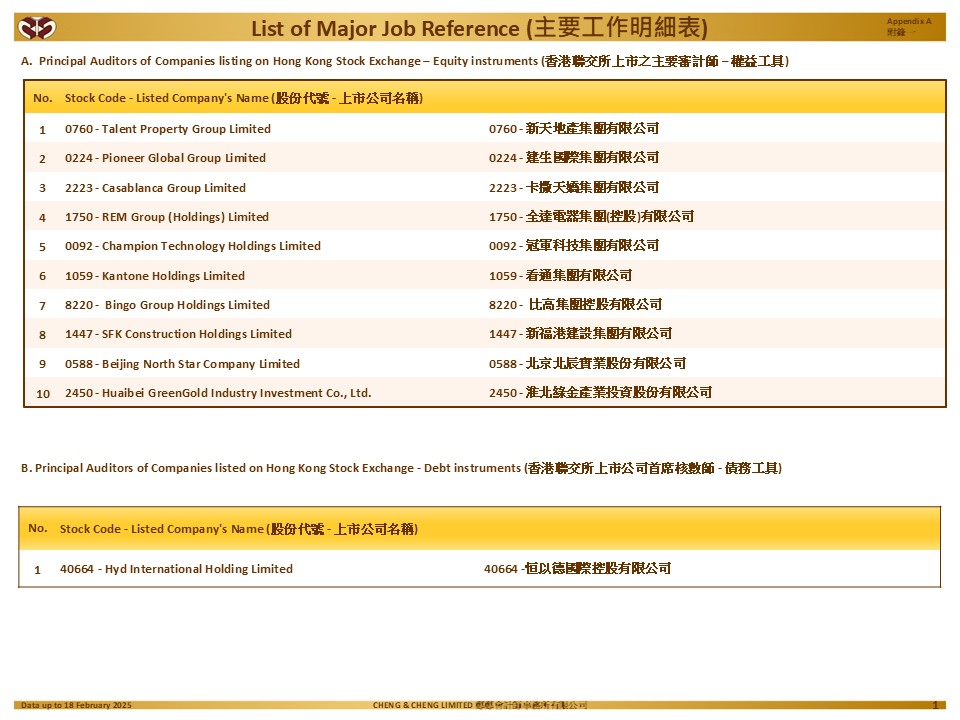Screen dimensions: 960x720
Task: Click Chinese name '40664 - 恒以德國際控股有限公司'
Action: pos(577,569)
